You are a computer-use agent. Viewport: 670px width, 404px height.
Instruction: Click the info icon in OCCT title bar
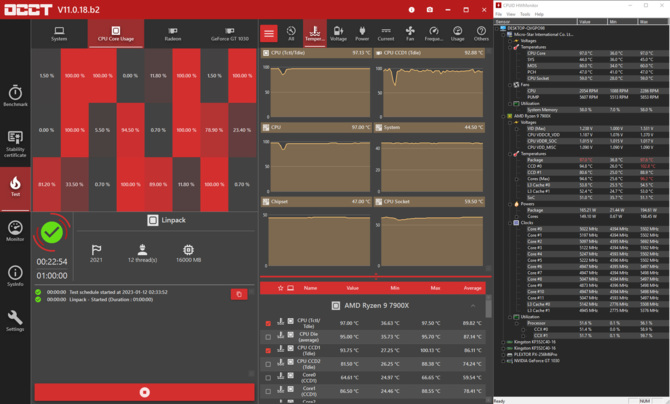(411, 9)
